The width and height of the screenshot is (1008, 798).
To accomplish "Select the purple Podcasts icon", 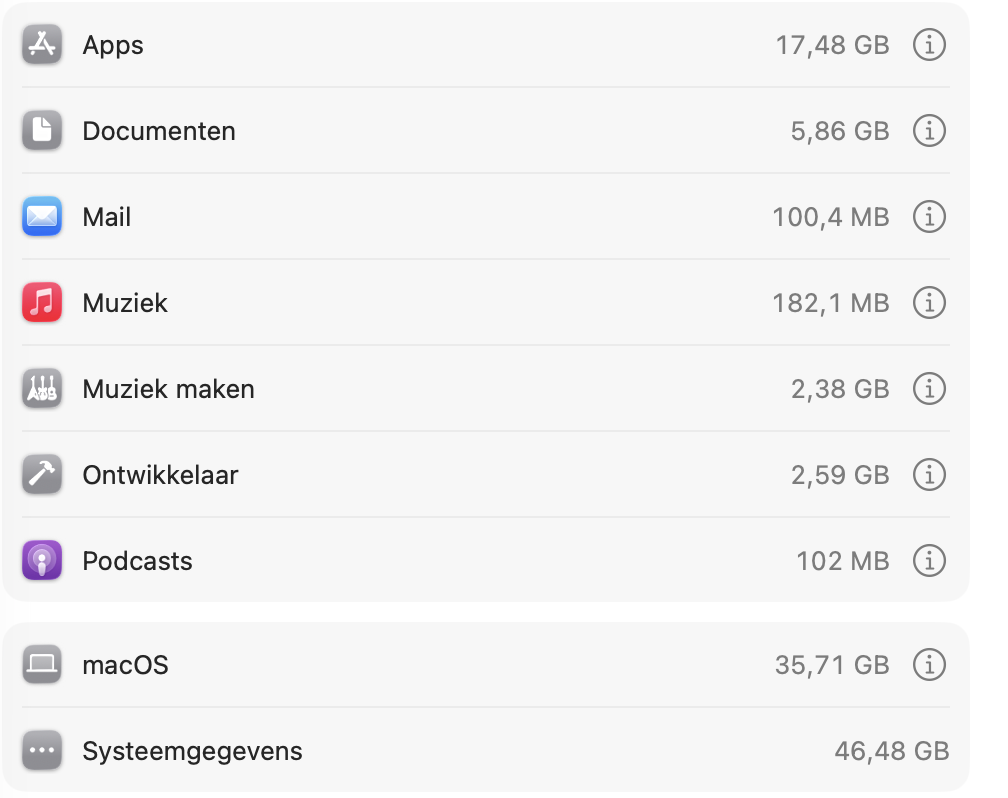I will pos(41,561).
